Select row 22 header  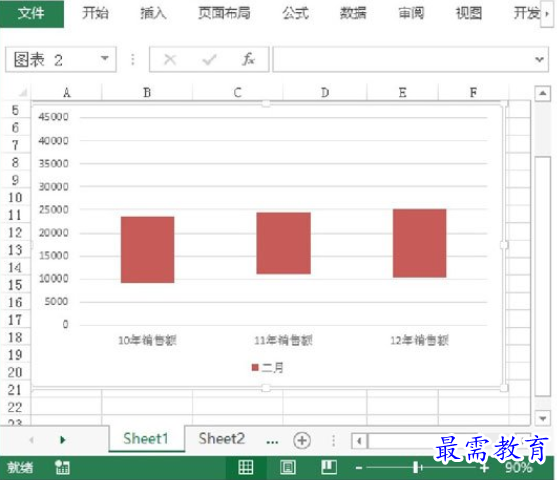point(15,408)
